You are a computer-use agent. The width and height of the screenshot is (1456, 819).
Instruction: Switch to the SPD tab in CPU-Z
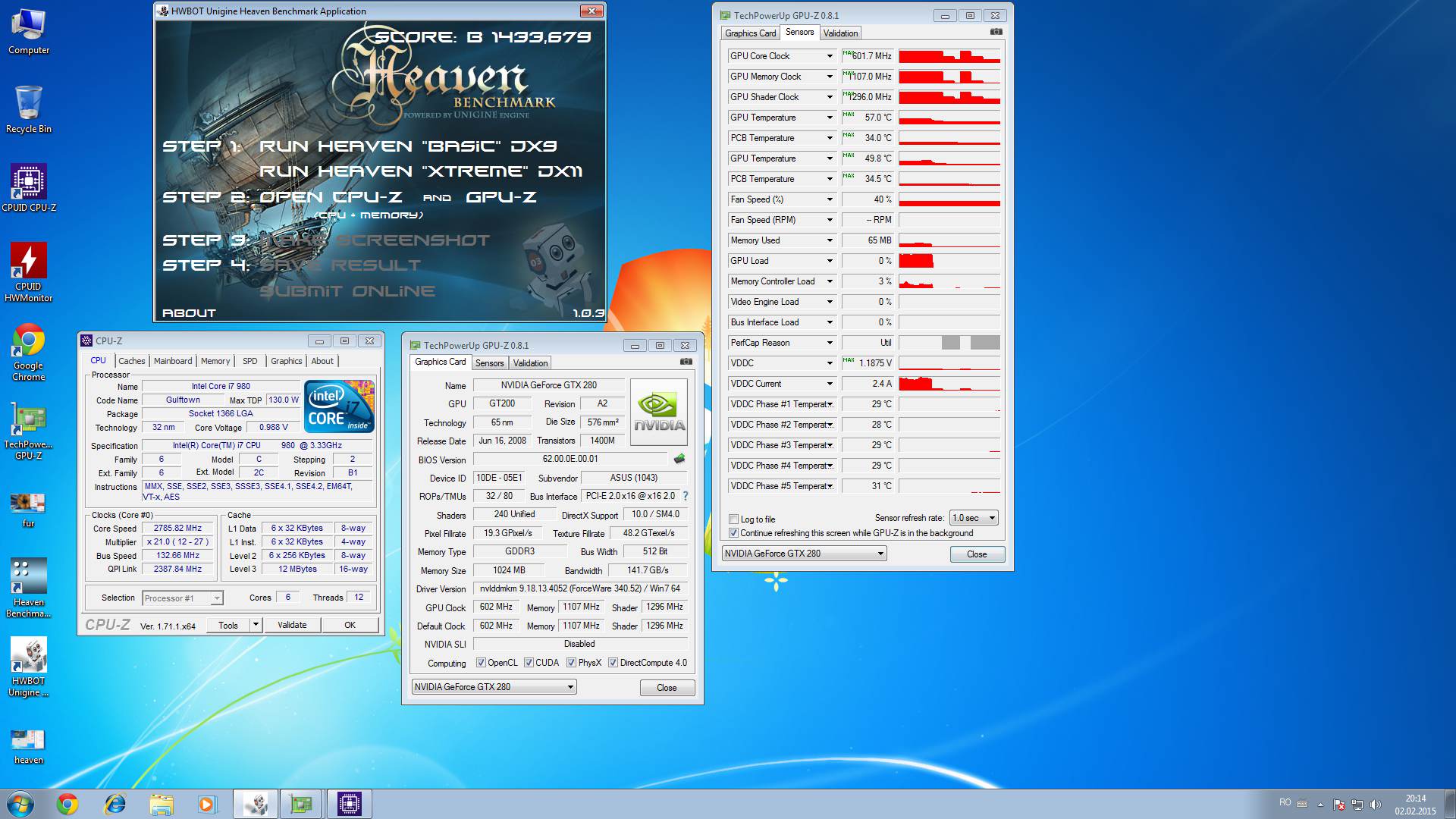coord(250,361)
